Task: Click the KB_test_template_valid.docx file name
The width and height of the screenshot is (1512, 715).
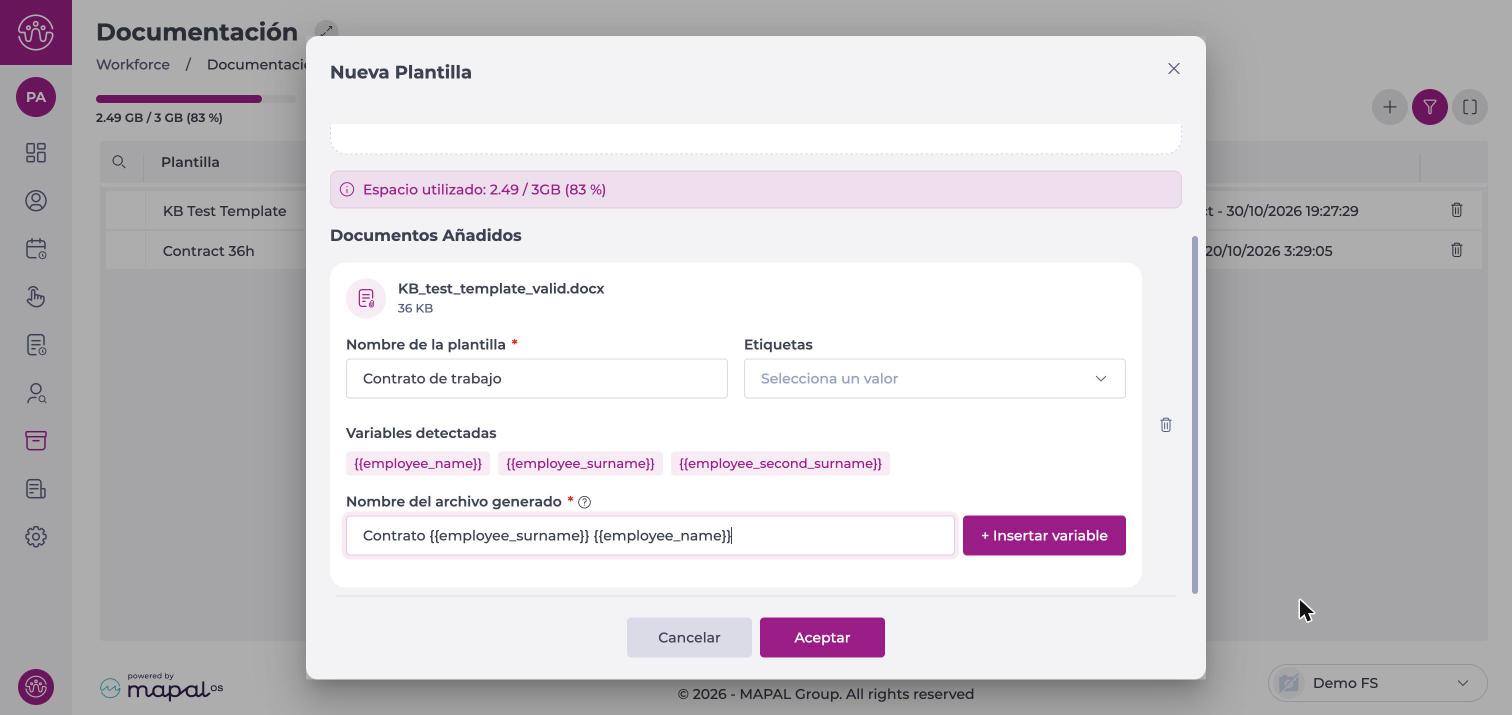Action: point(501,289)
